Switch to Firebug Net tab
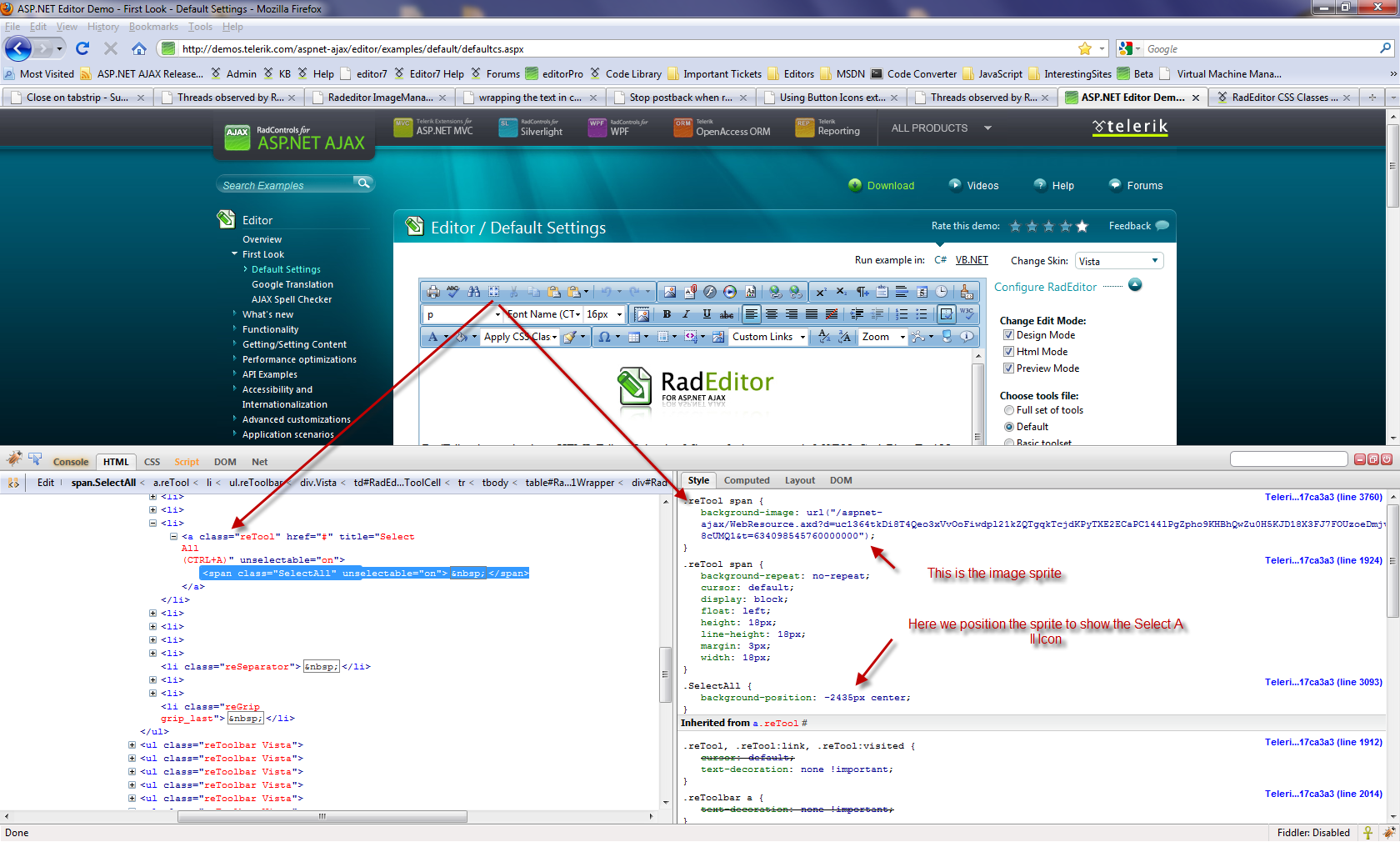This screenshot has width=1400, height=842. tap(260, 462)
